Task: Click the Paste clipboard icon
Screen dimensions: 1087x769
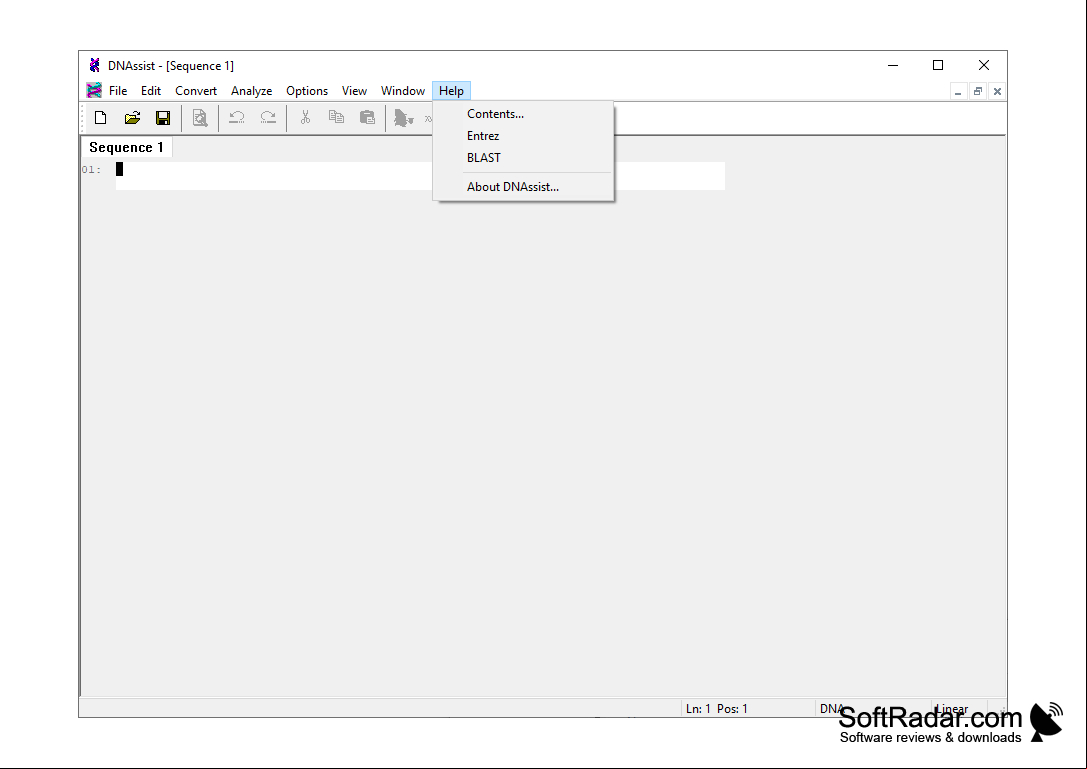Action: 367,118
